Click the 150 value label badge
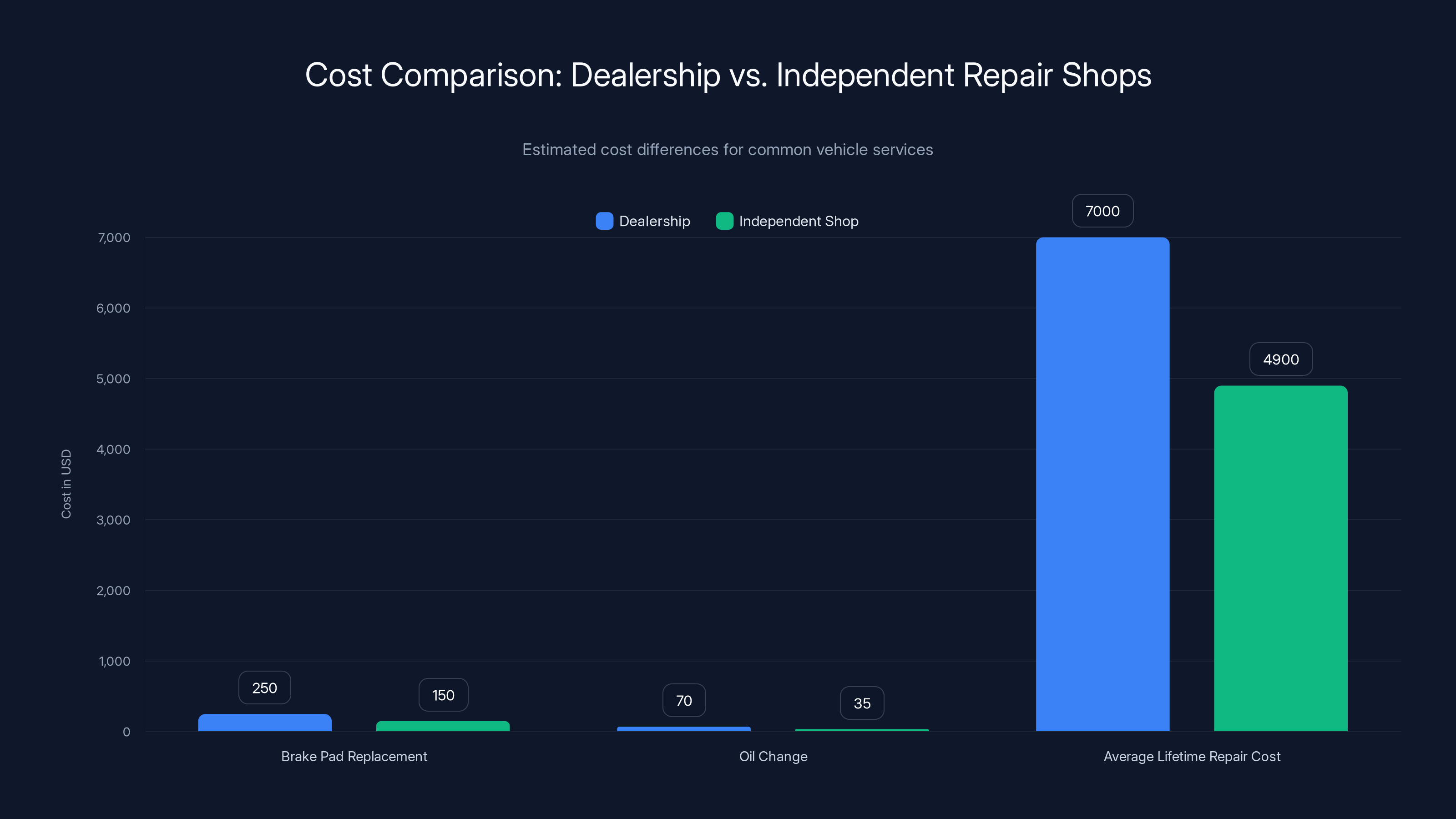This screenshot has width=1456, height=819. tap(443, 695)
